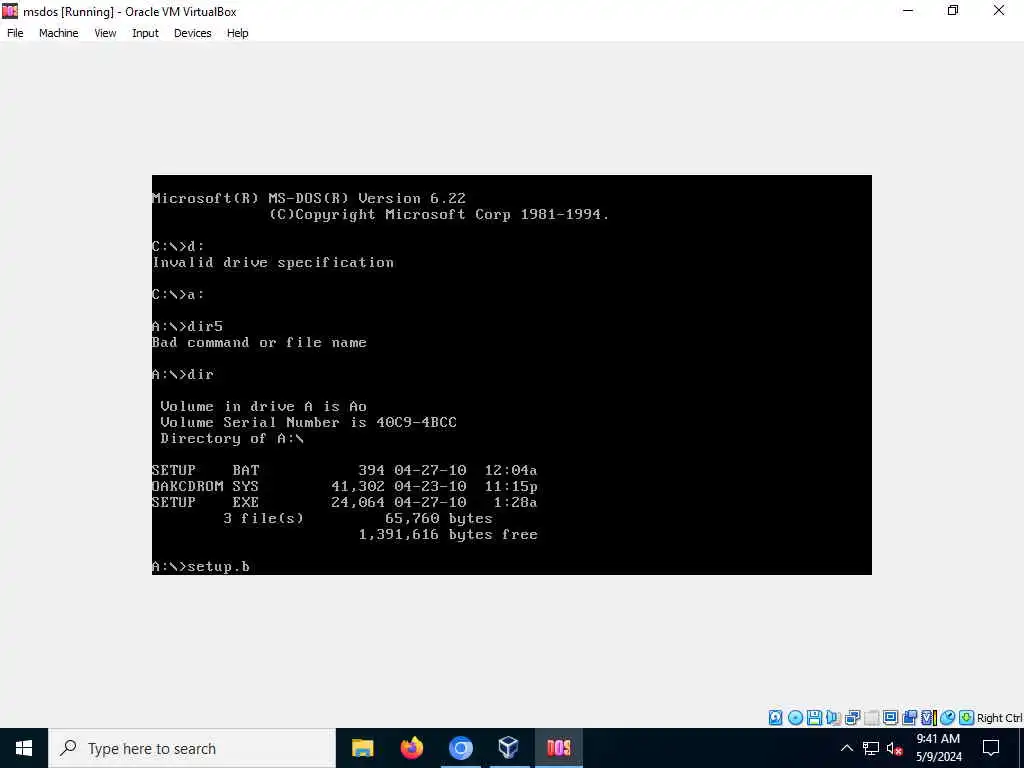Click the display monitor indicator icon
The height and width of the screenshot is (768, 1024).
(890, 718)
